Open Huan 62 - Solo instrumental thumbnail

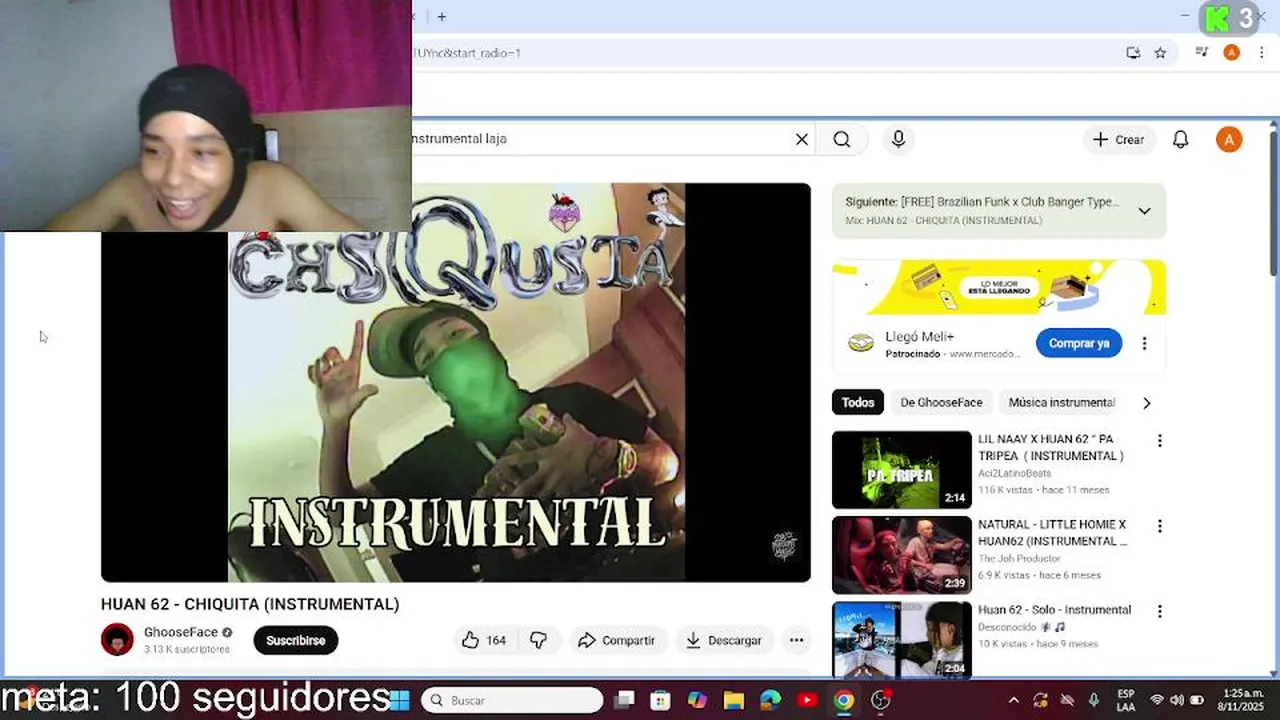[902, 640]
